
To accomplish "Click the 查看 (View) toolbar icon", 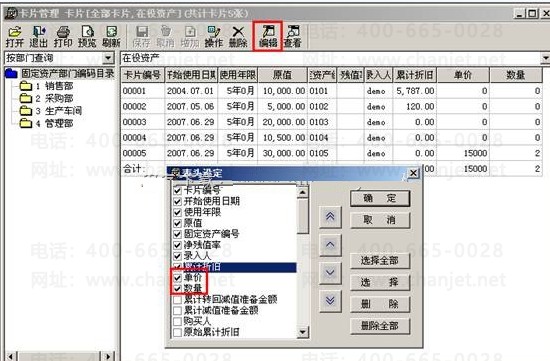I will [293, 36].
